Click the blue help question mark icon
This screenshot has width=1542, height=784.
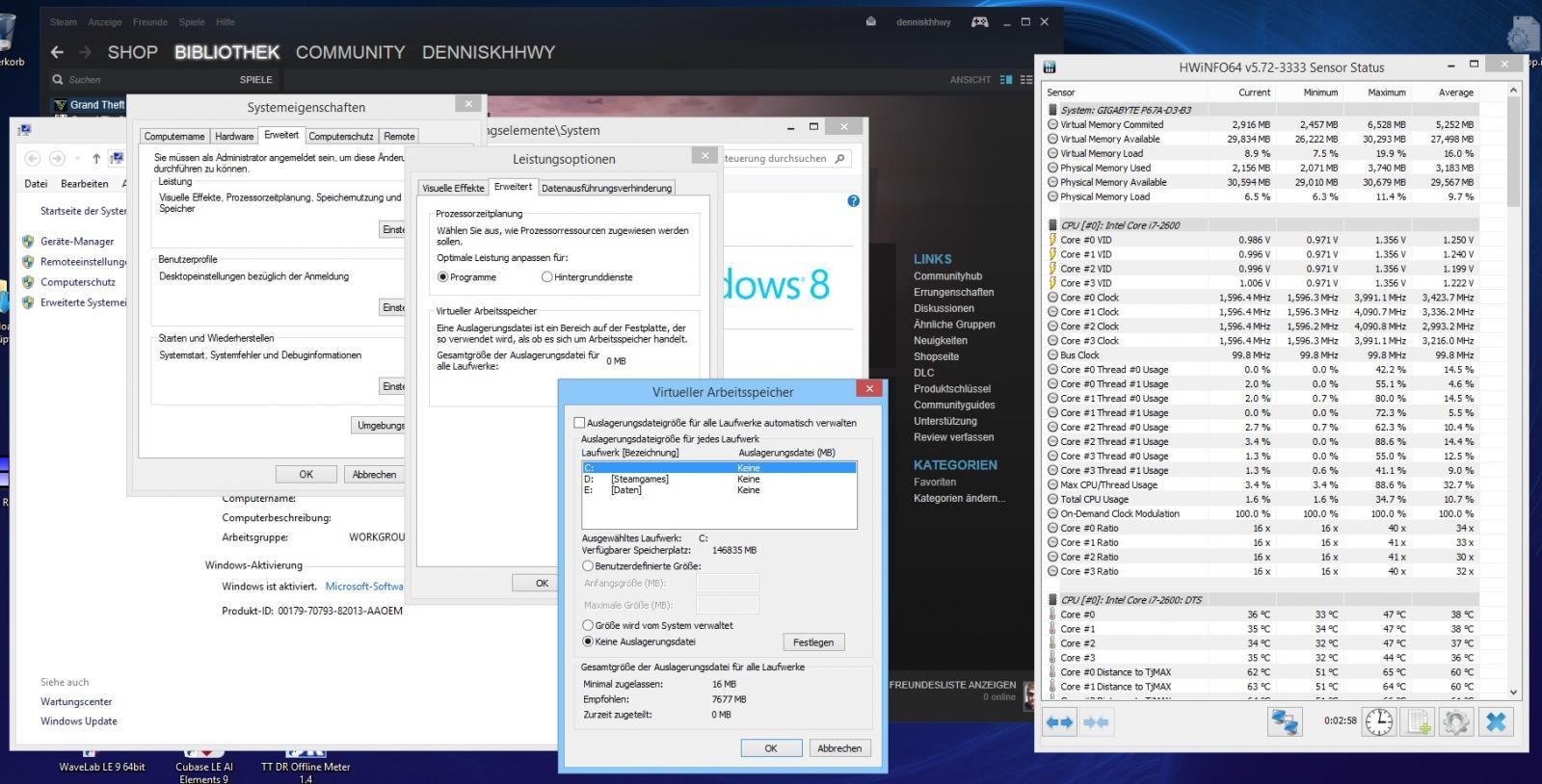(x=853, y=201)
